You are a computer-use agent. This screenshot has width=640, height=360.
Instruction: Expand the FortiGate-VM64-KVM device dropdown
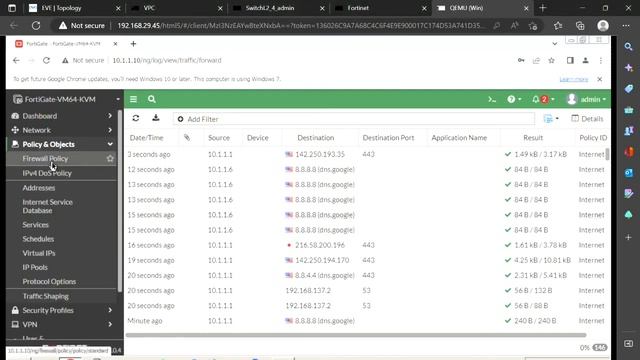pos(118,99)
